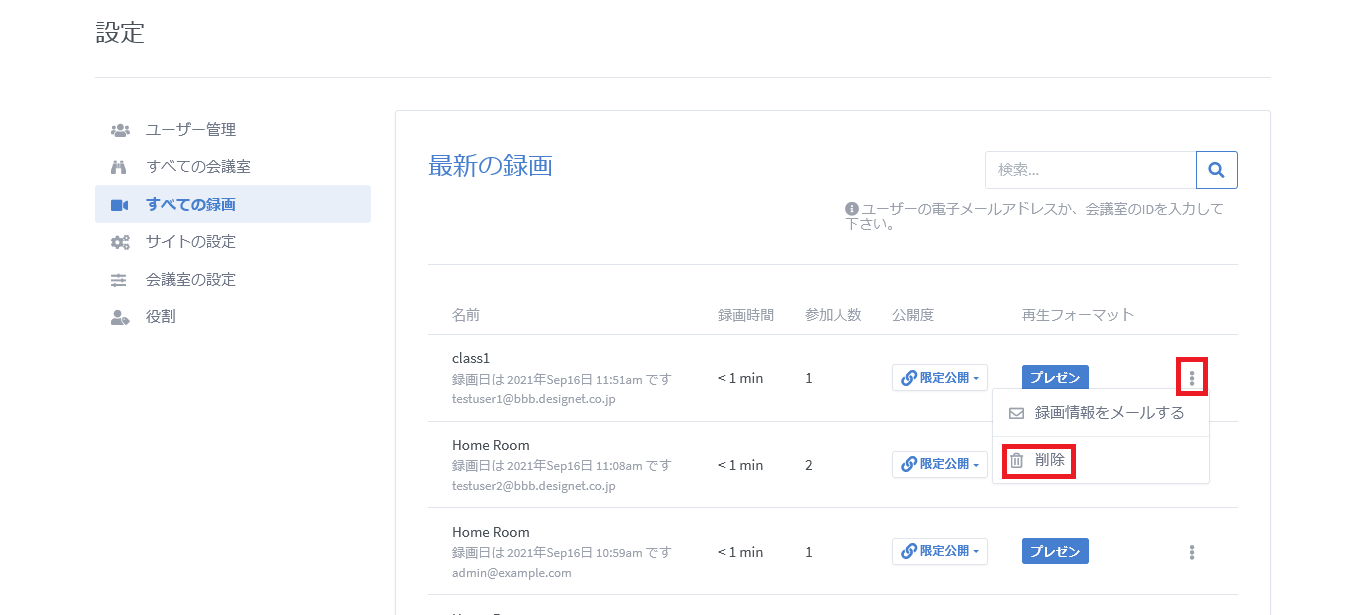Image resolution: width=1366 pixels, height=615 pixels.
Task: Click the role icon beside 役割
Action: click(120, 317)
